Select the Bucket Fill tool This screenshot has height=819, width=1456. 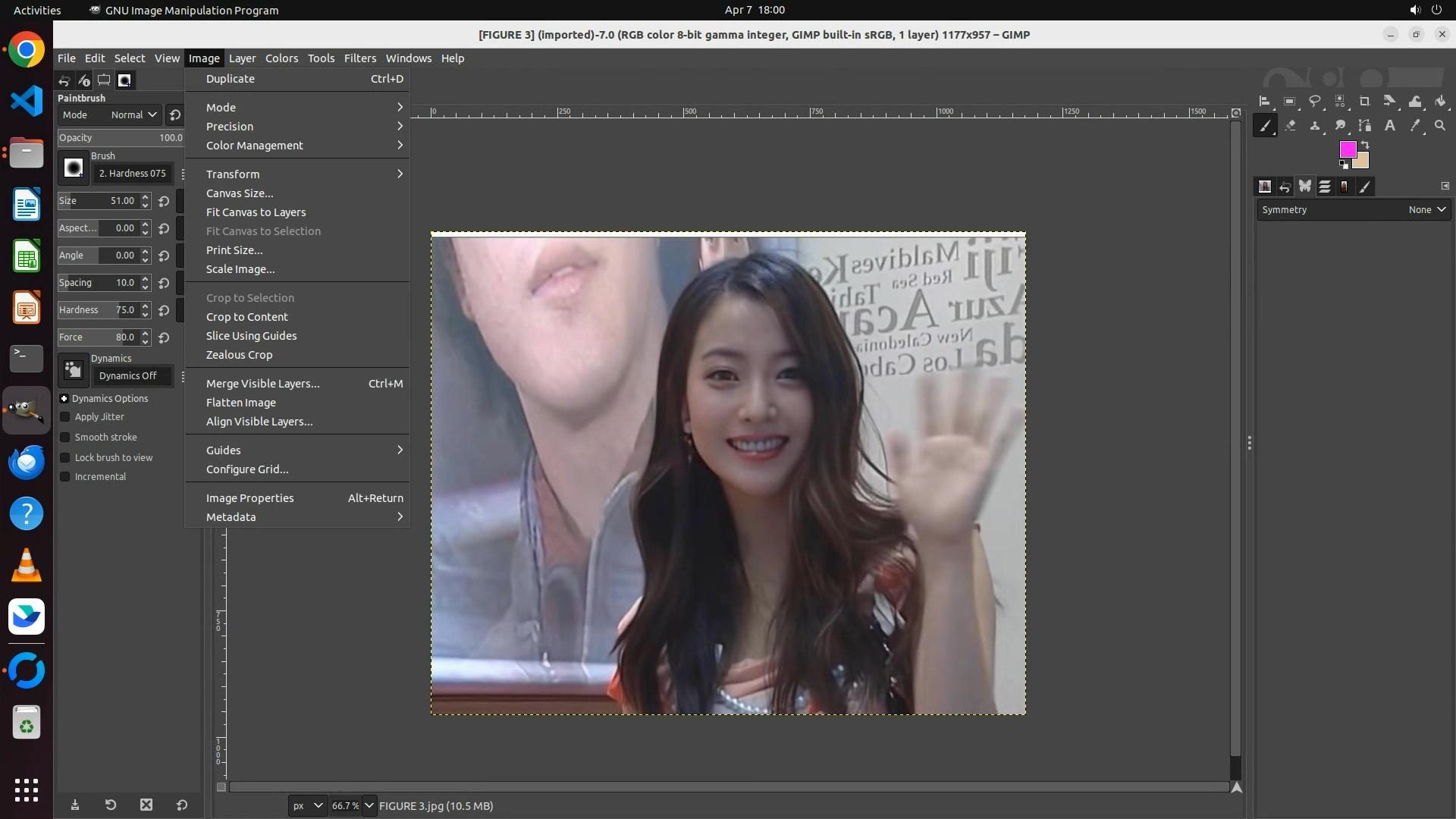(1440, 101)
